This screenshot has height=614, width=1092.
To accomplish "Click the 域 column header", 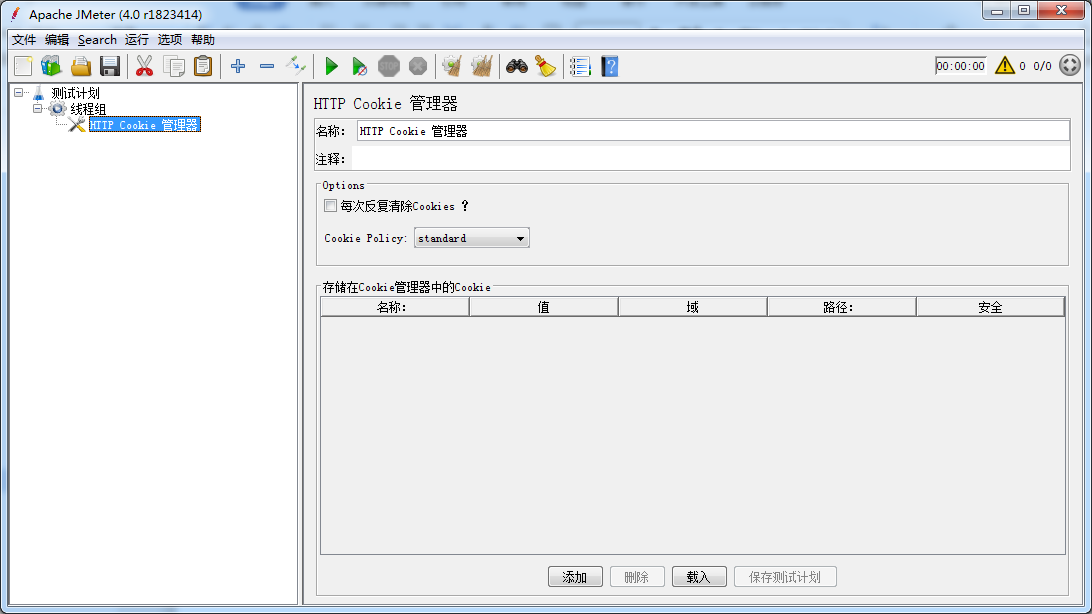I will tap(693, 307).
